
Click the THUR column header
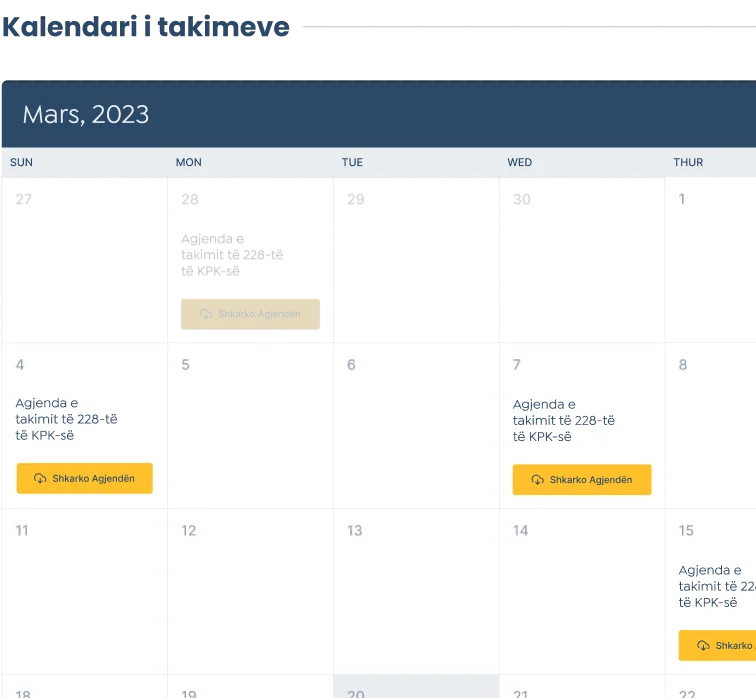coord(688,162)
